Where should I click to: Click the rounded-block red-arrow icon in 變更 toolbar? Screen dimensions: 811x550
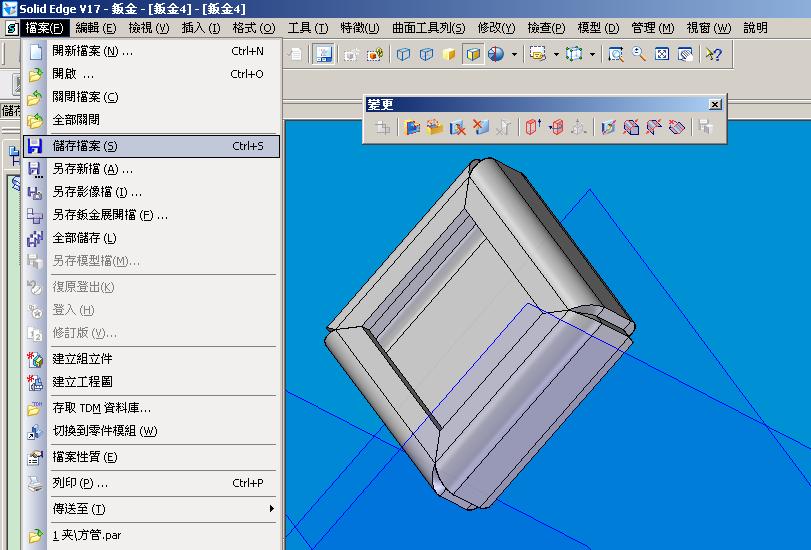pos(631,127)
